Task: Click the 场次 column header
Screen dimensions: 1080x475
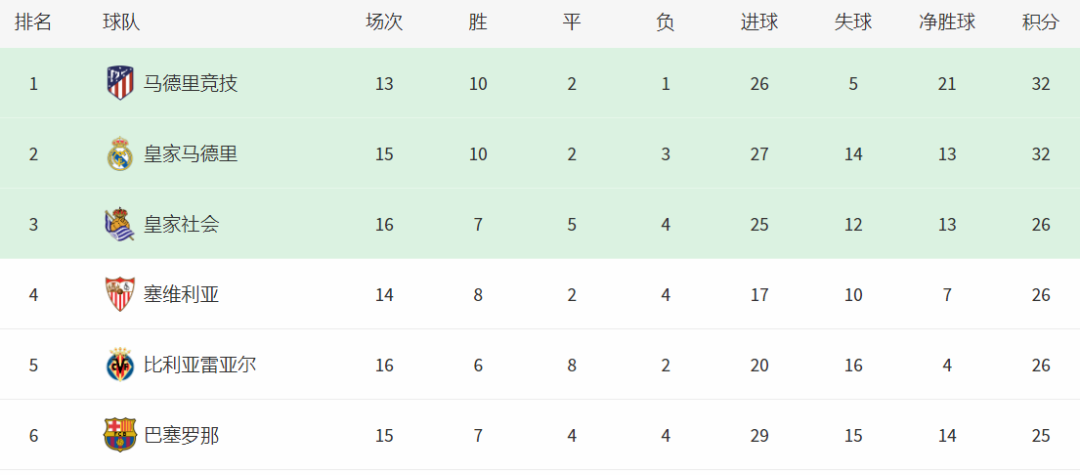Action: click(384, 23)
